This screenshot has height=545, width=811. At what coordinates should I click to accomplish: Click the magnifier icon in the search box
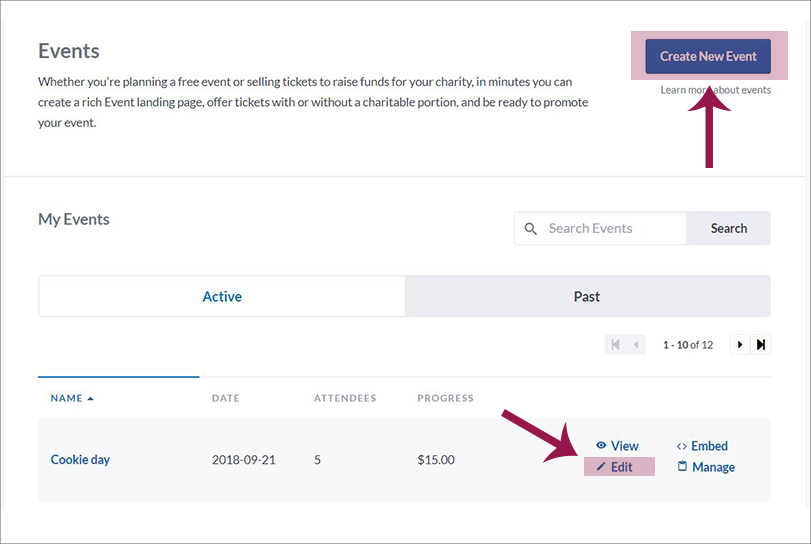(531, 228)
